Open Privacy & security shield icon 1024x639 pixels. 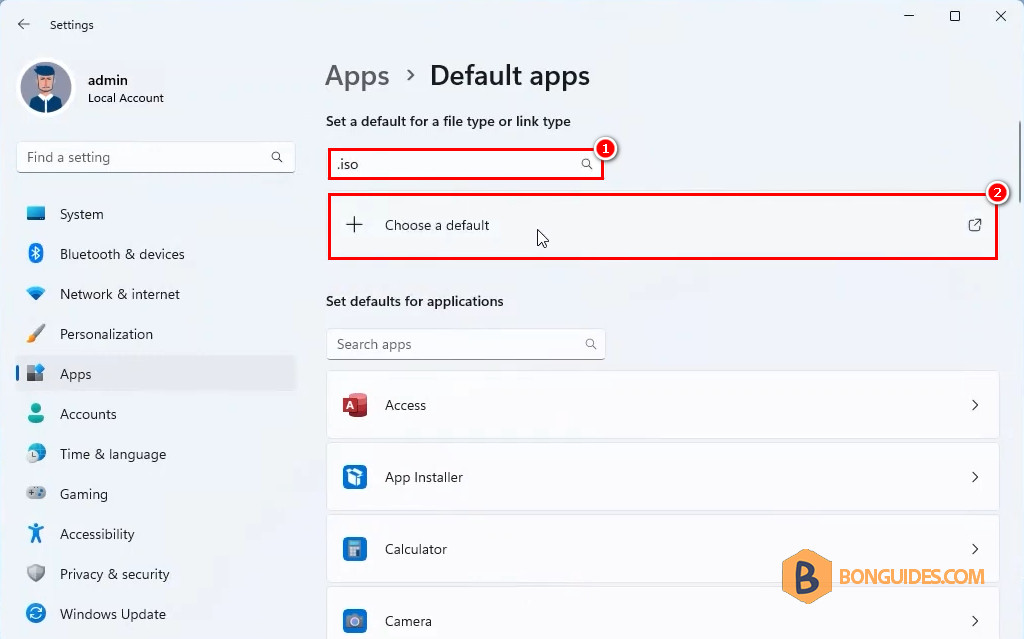pyautogui.click(x=36, y=573)
